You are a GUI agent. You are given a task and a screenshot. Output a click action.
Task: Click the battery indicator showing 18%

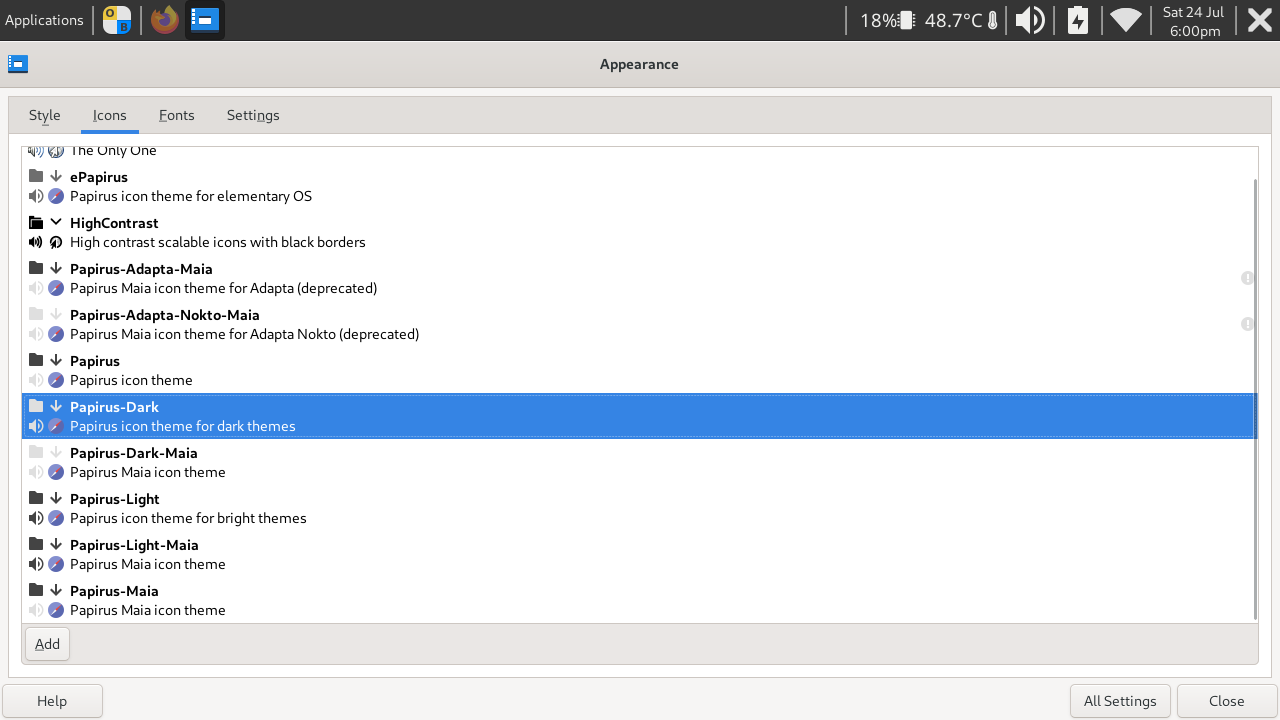pyautogui.click(x=888, y=20)
